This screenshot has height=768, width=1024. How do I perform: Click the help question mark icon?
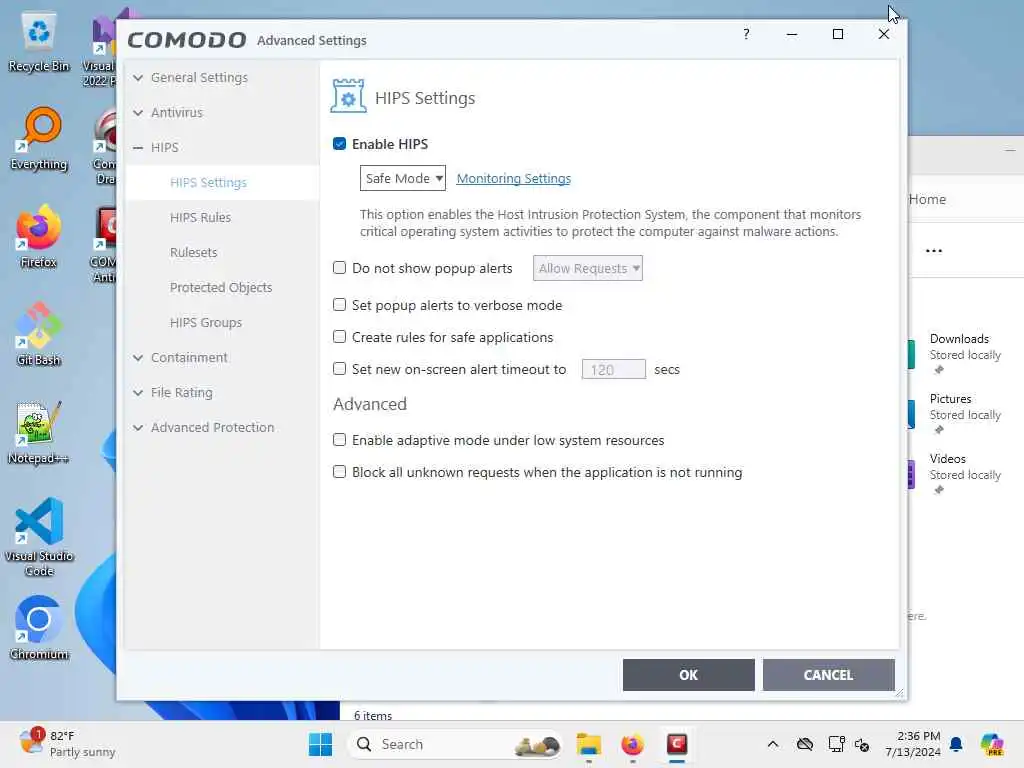coord(746,34)
